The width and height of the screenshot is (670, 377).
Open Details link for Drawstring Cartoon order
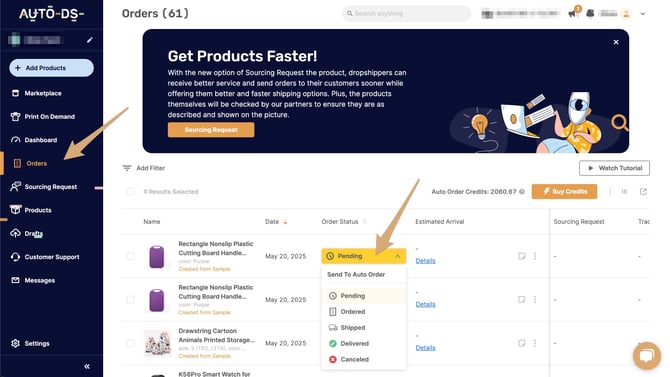[426, 348]
